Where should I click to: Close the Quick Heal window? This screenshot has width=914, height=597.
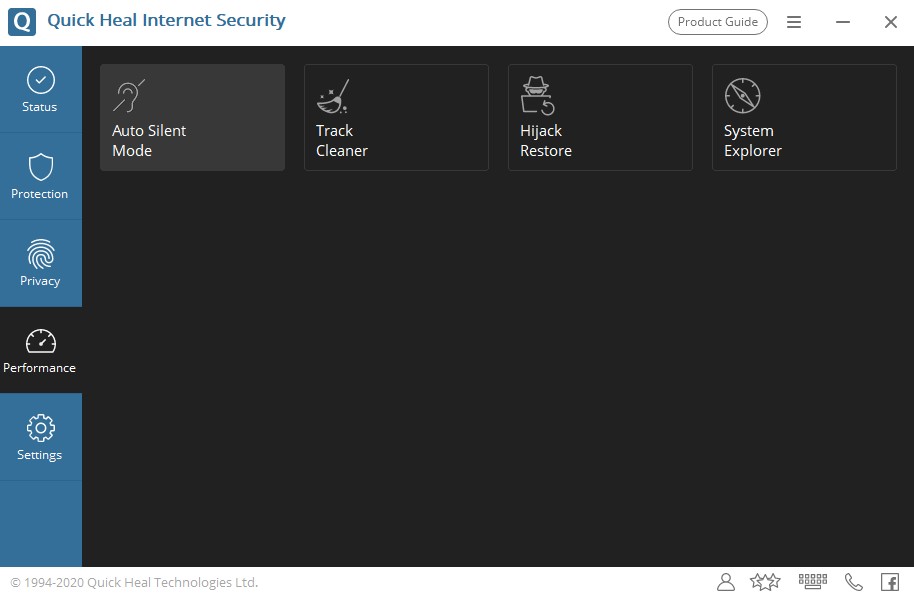pos(890,22)
